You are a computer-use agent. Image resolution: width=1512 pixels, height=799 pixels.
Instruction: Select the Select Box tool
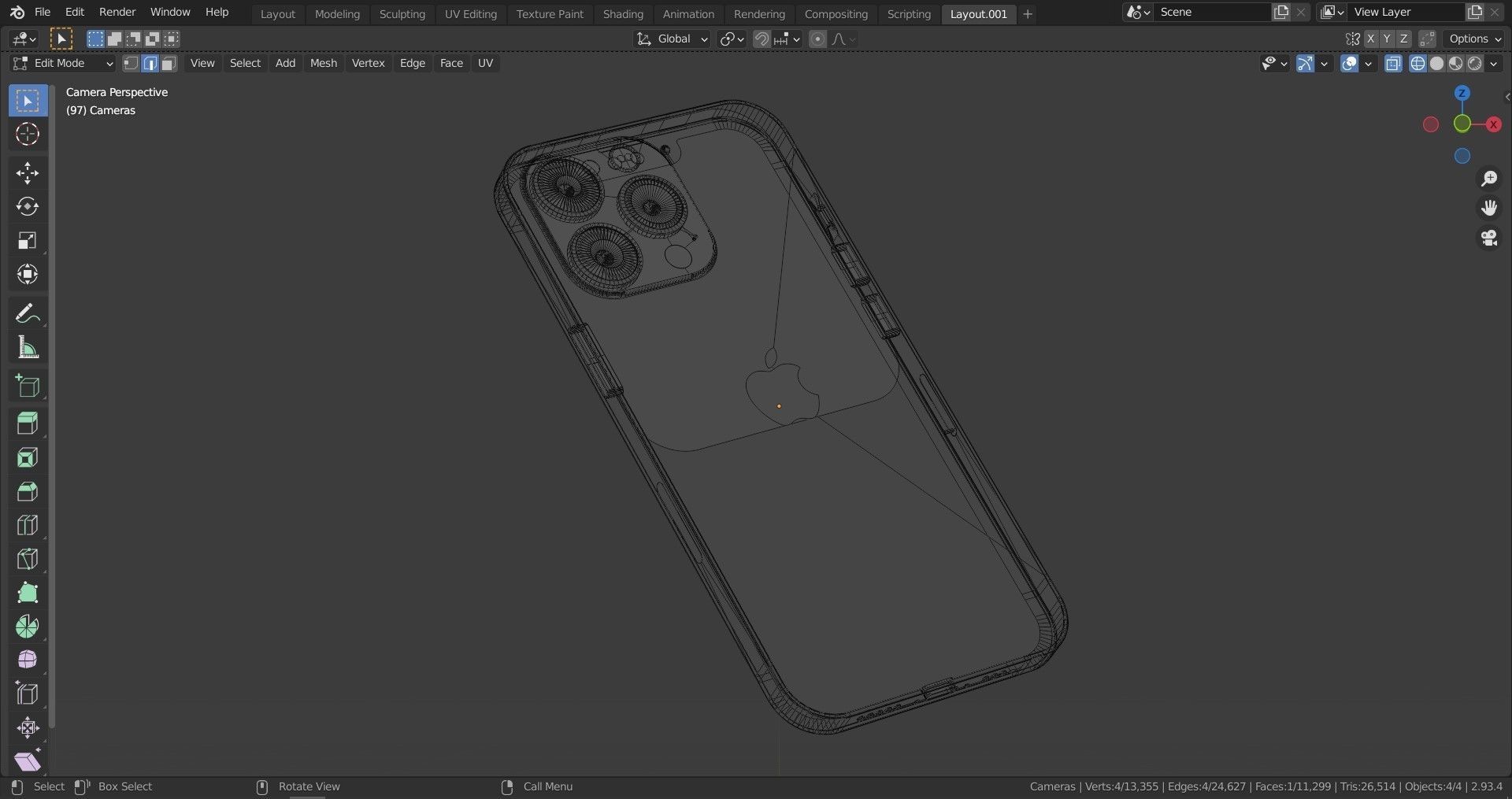coord(28,101)
